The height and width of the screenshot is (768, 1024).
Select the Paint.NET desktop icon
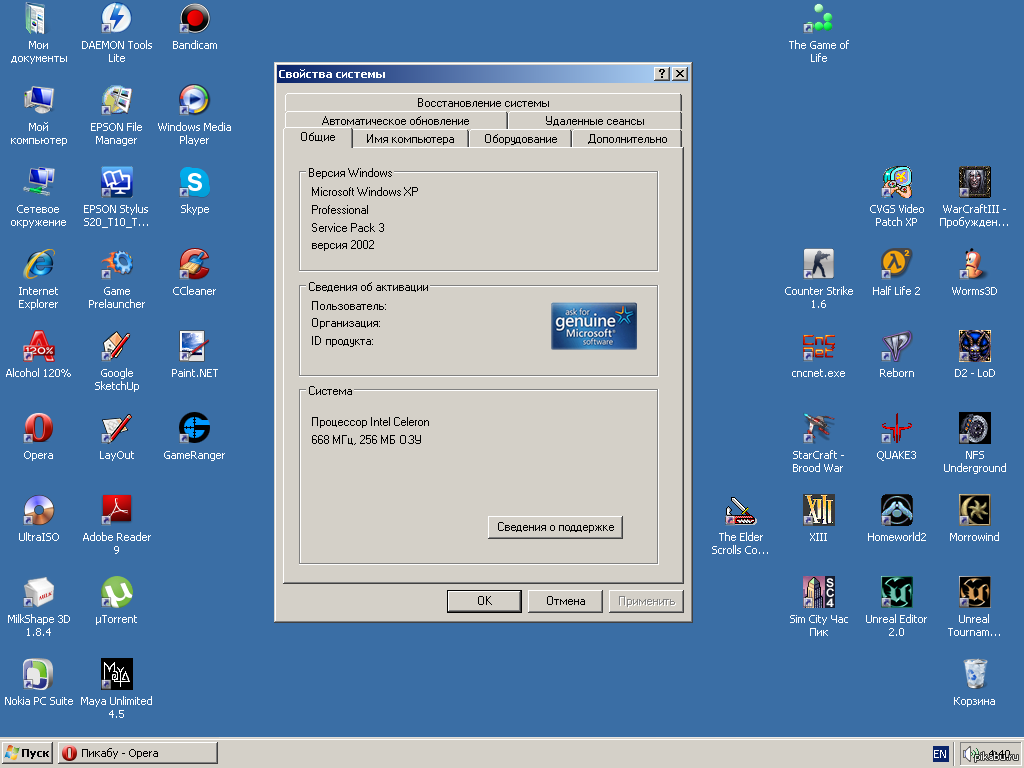coord(194,347)
